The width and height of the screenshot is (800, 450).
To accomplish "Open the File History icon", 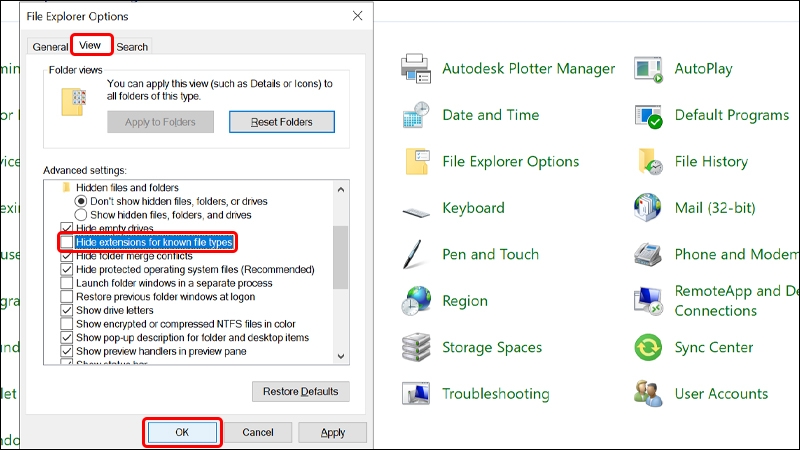I will 649,162.
